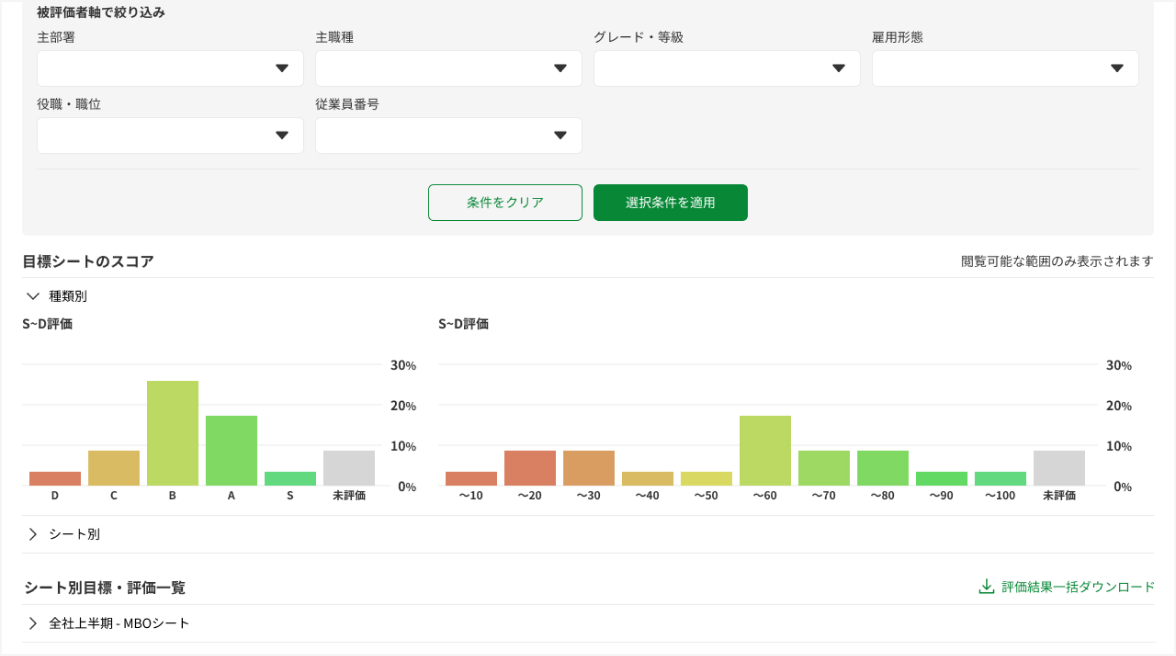1176x656 pixels.
Task: Click the シート別目標・評価一覧 heading
Action: point(104,588)
